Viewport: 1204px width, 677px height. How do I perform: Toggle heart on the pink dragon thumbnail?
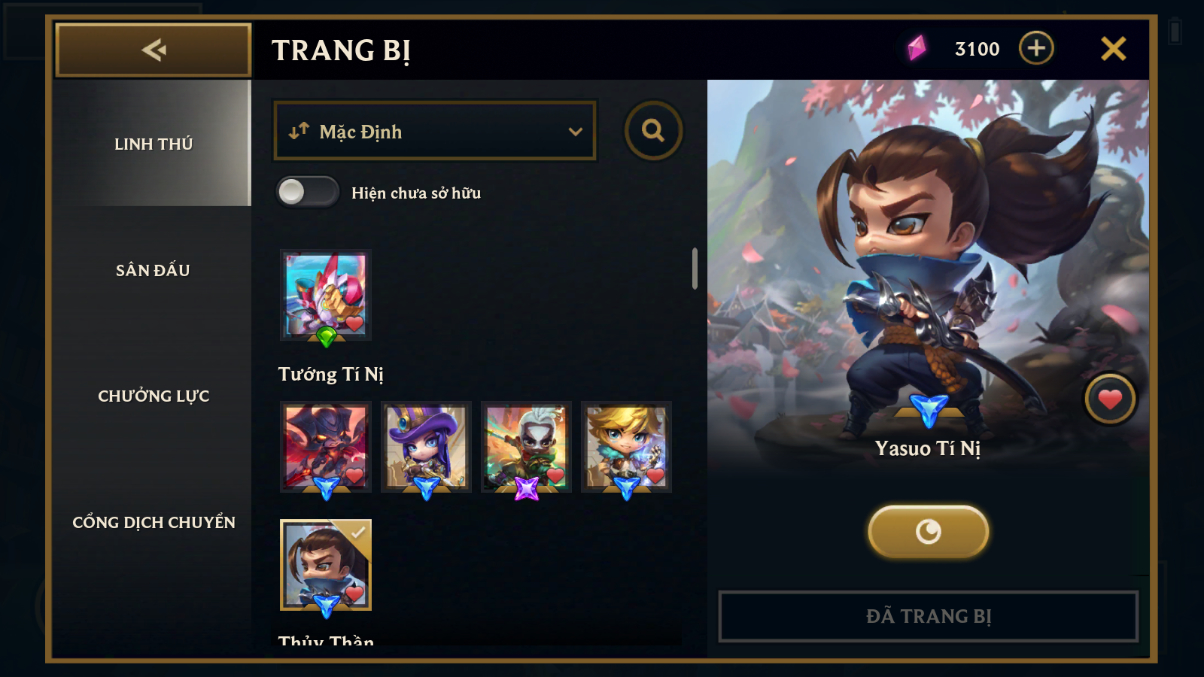(354, 323)
